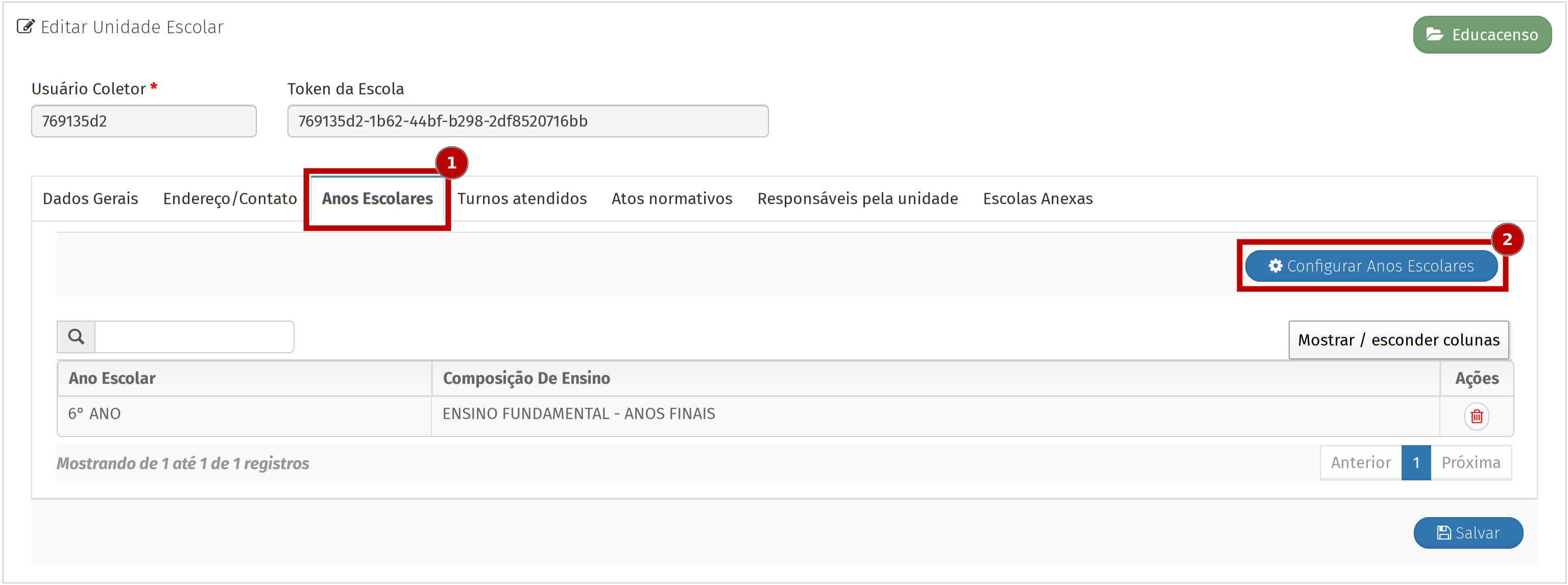Switch to Responsáveis pela unidade tab
The height and width of the screenshot is (585, 1568).
[857, 199]
